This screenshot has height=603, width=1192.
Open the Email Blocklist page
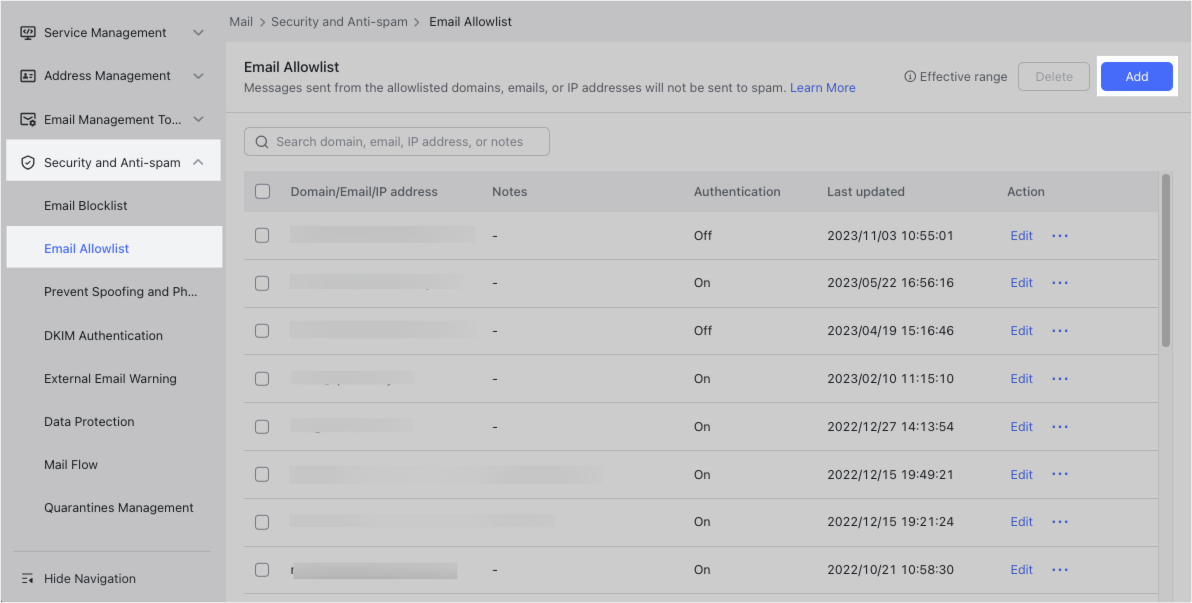(84, 205)
